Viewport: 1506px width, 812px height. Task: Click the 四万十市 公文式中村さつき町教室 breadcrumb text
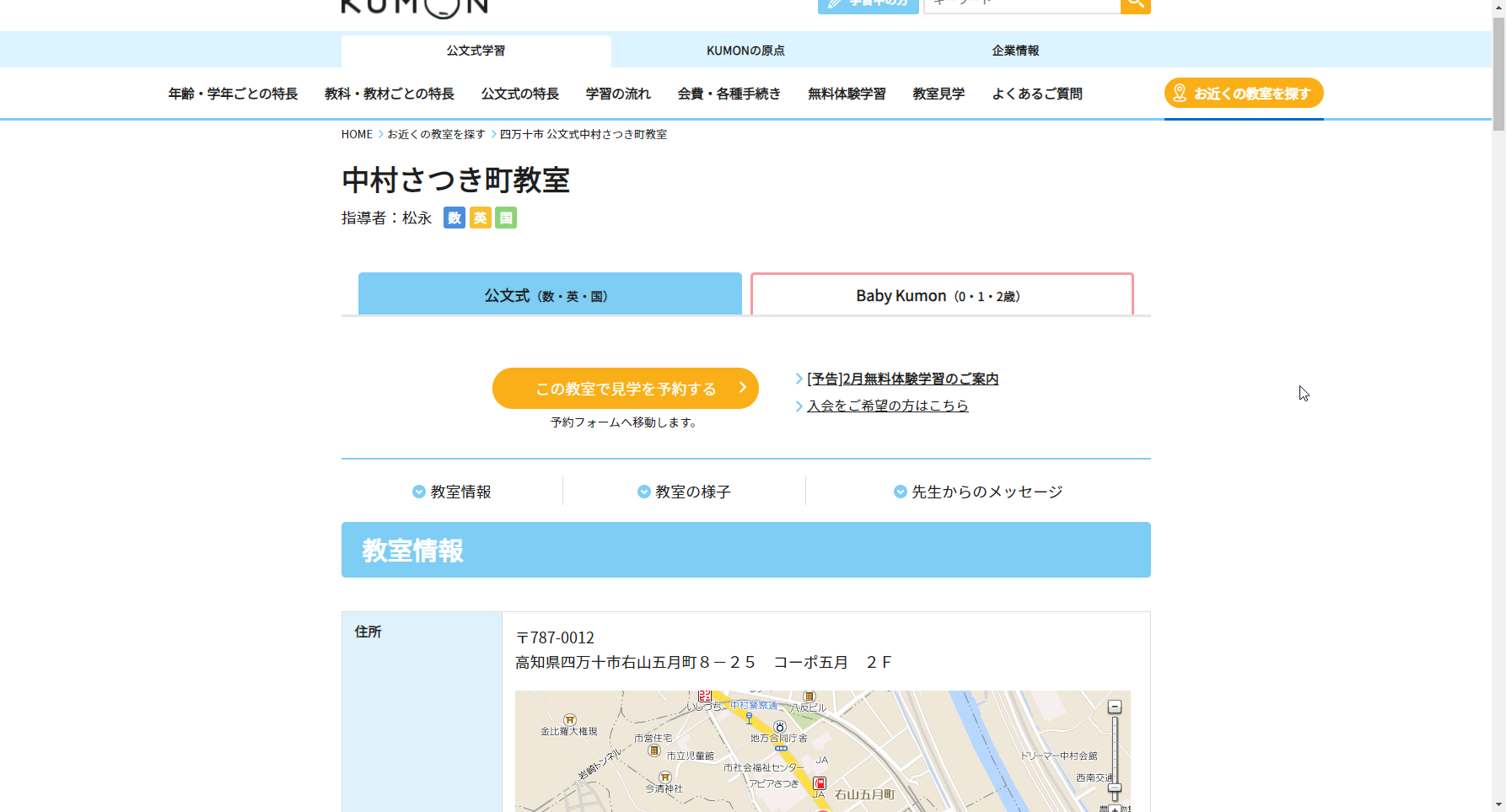click(584, 134)
